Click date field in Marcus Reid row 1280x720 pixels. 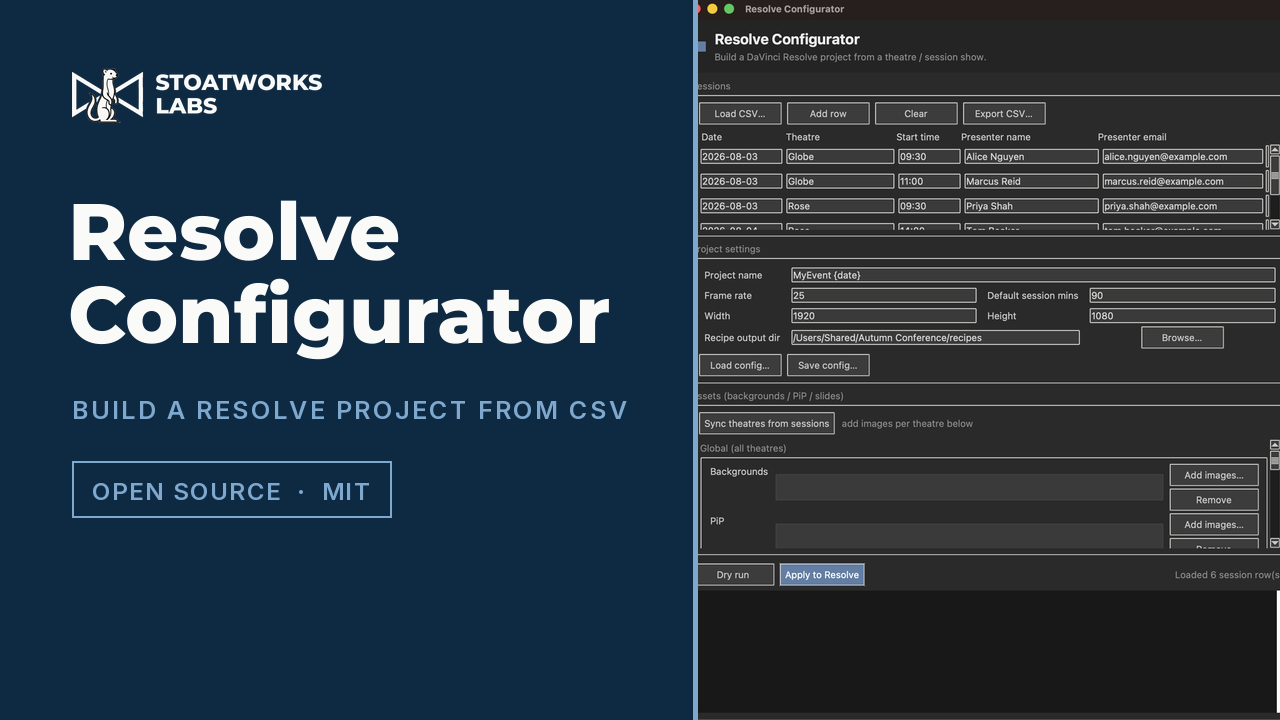741,181
